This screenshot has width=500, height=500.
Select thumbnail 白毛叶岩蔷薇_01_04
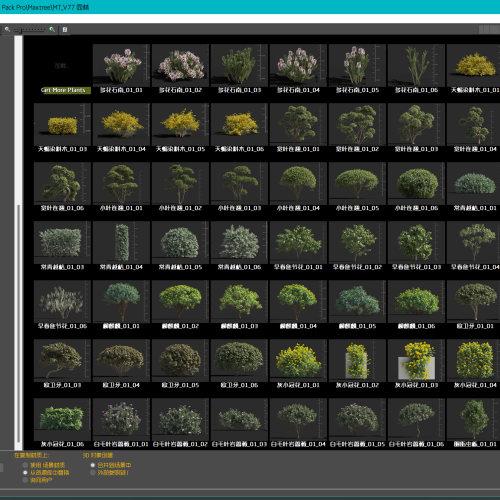298,419
